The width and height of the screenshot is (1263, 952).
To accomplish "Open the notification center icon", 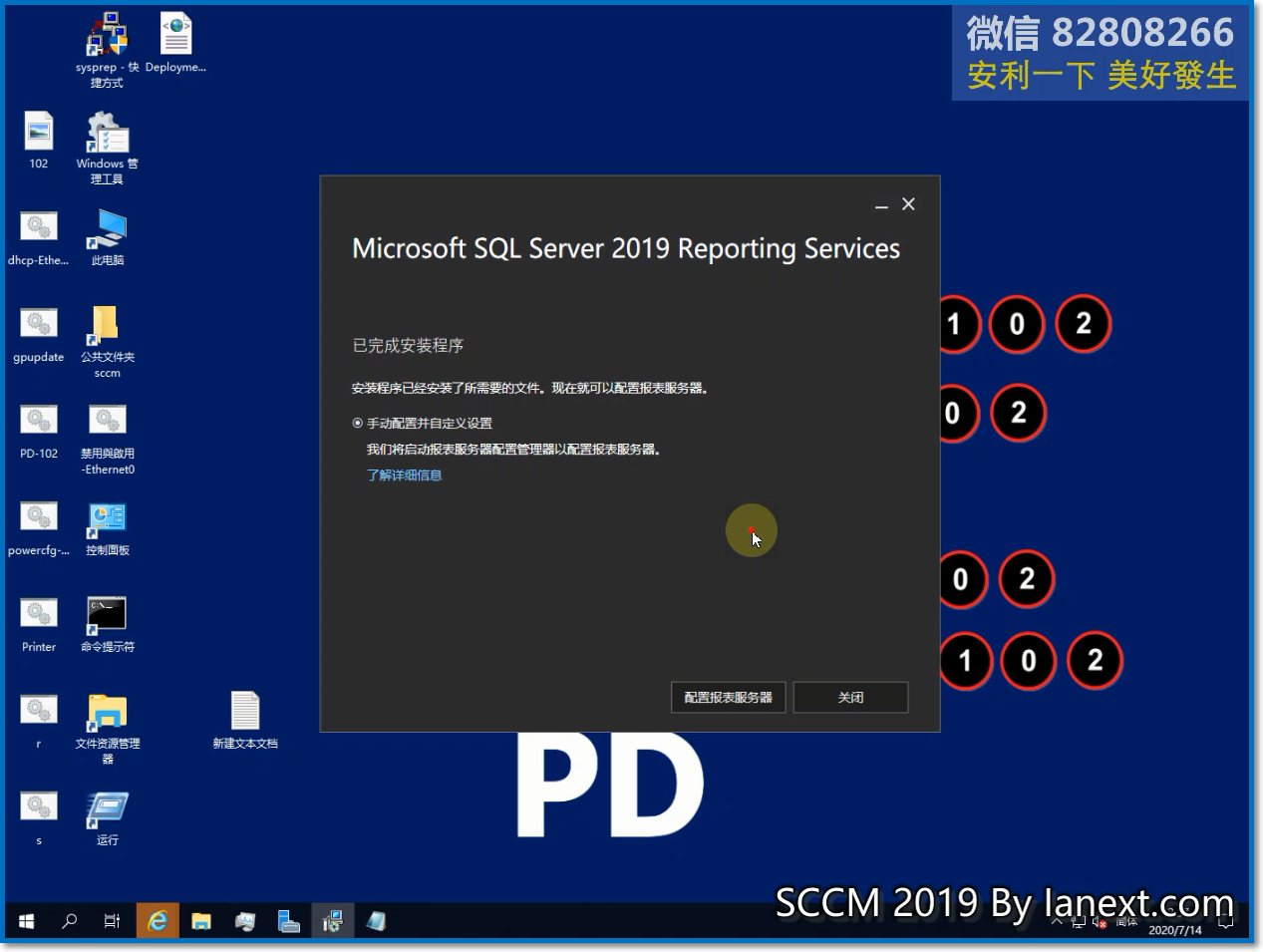I will click(1227, 922).
